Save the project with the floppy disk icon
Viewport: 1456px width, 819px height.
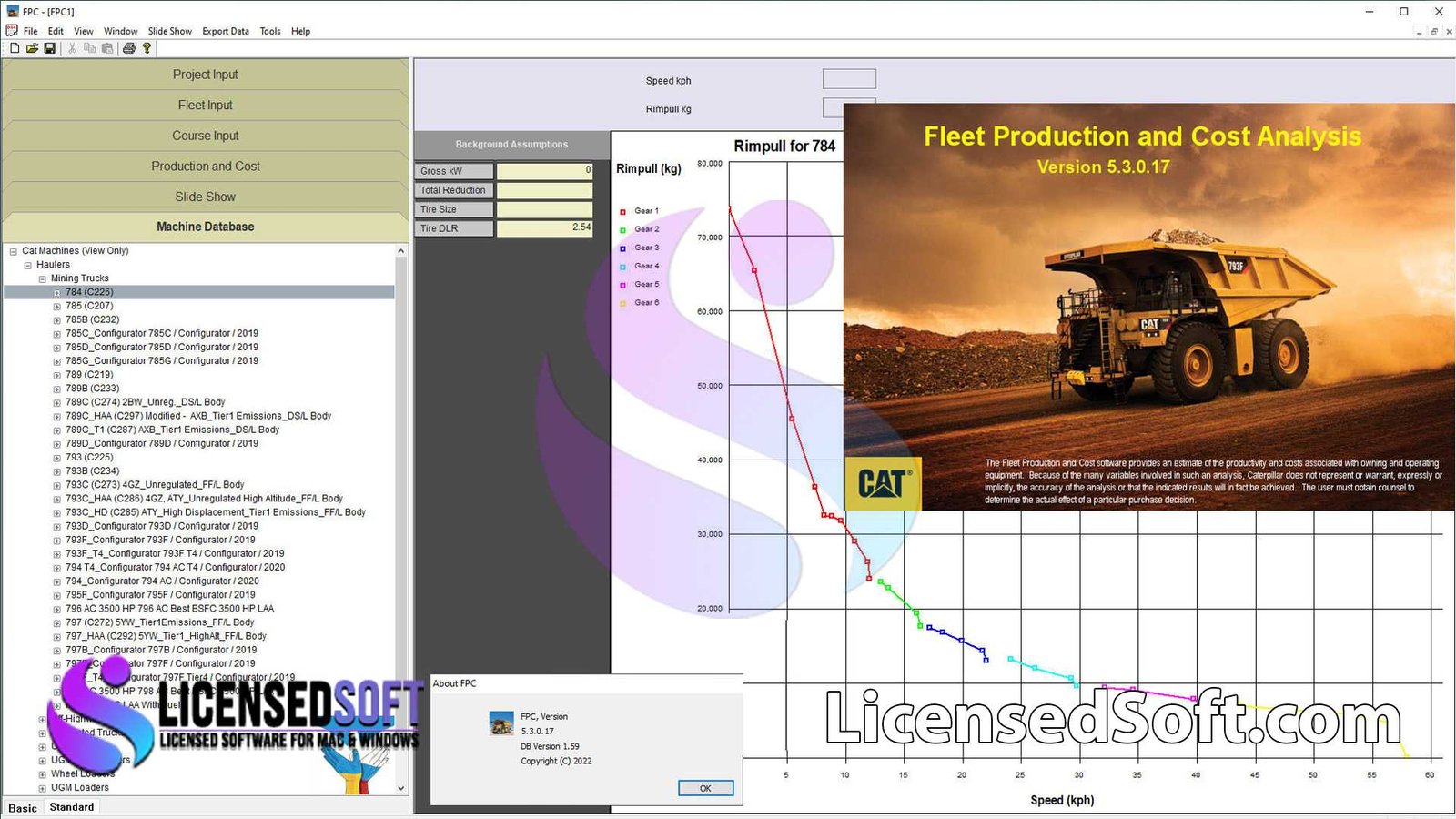coord(49,48)
